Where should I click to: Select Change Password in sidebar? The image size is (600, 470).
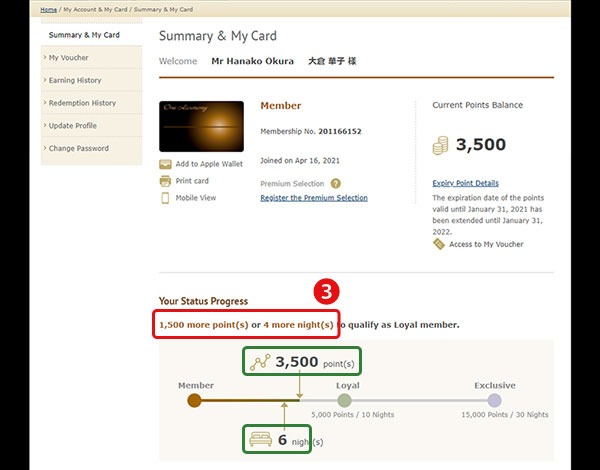click(x=78, y=149)
